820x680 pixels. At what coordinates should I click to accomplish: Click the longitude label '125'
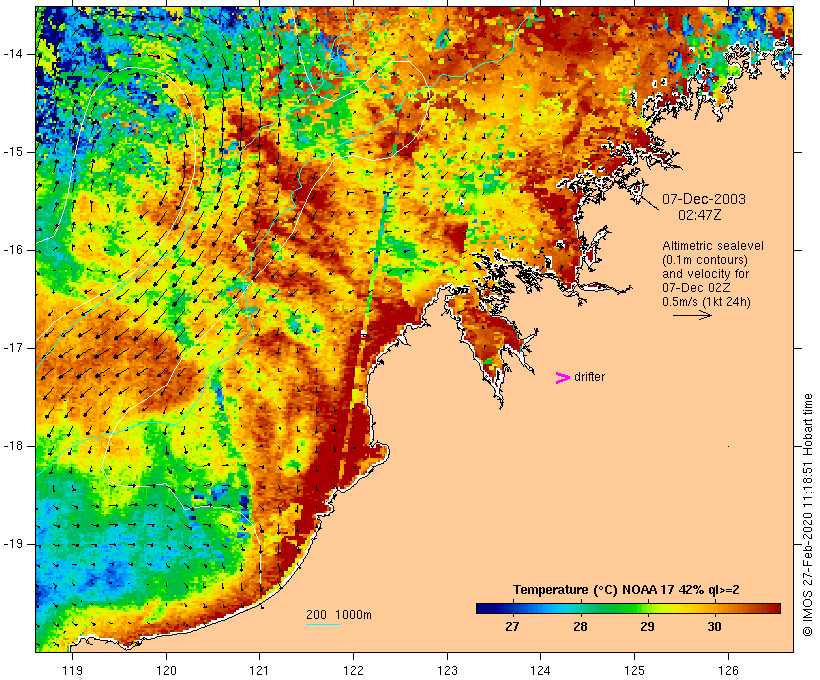click(635, 670)
